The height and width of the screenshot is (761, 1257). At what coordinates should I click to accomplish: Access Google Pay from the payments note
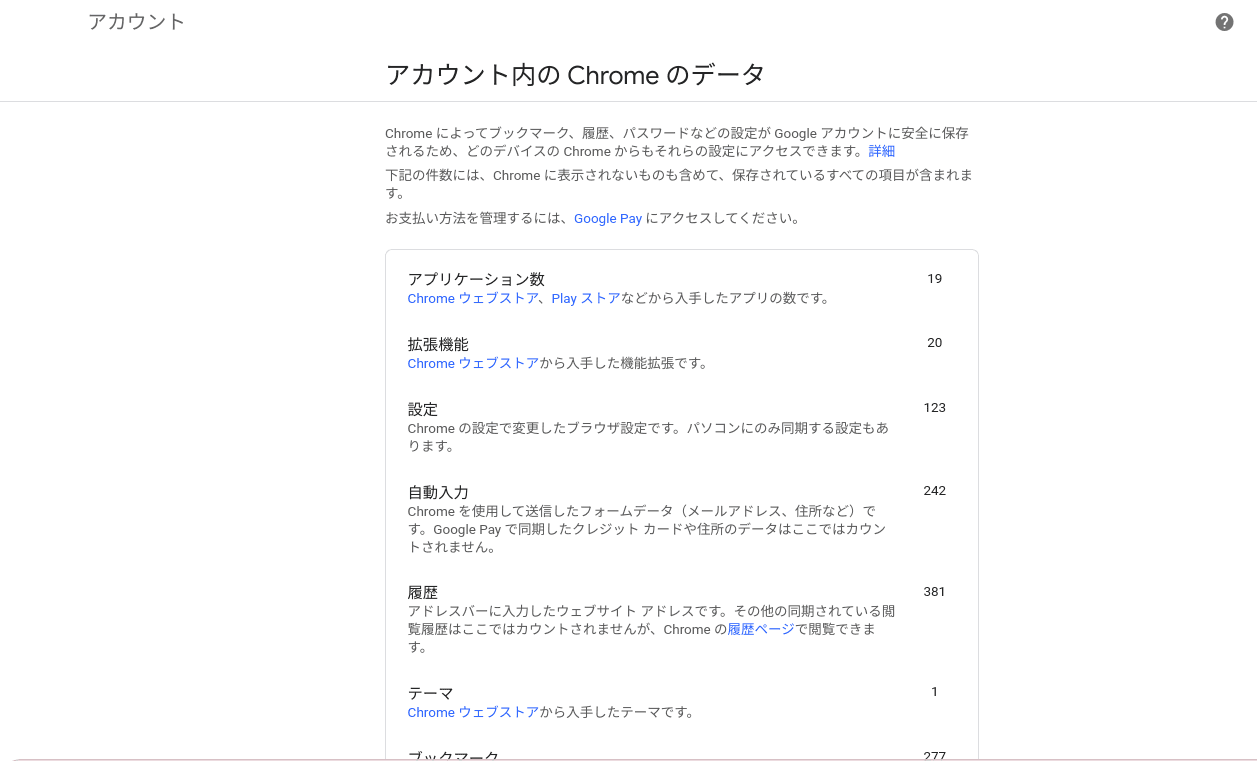tap(607, 218)
